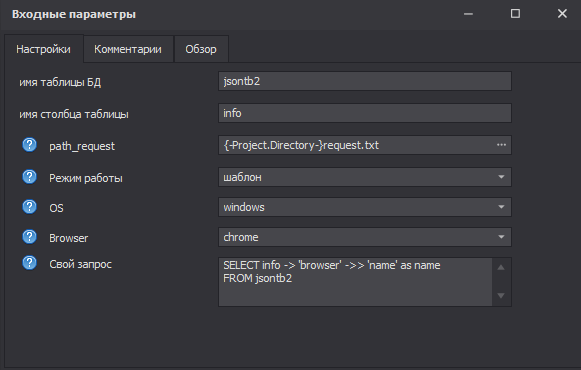Switch to the Комментарии tab

128,49
